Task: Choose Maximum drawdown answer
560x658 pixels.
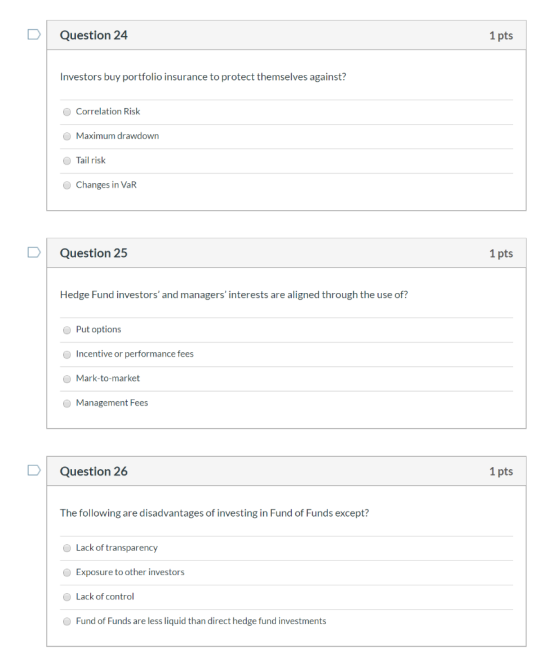Action: (67, 136)
